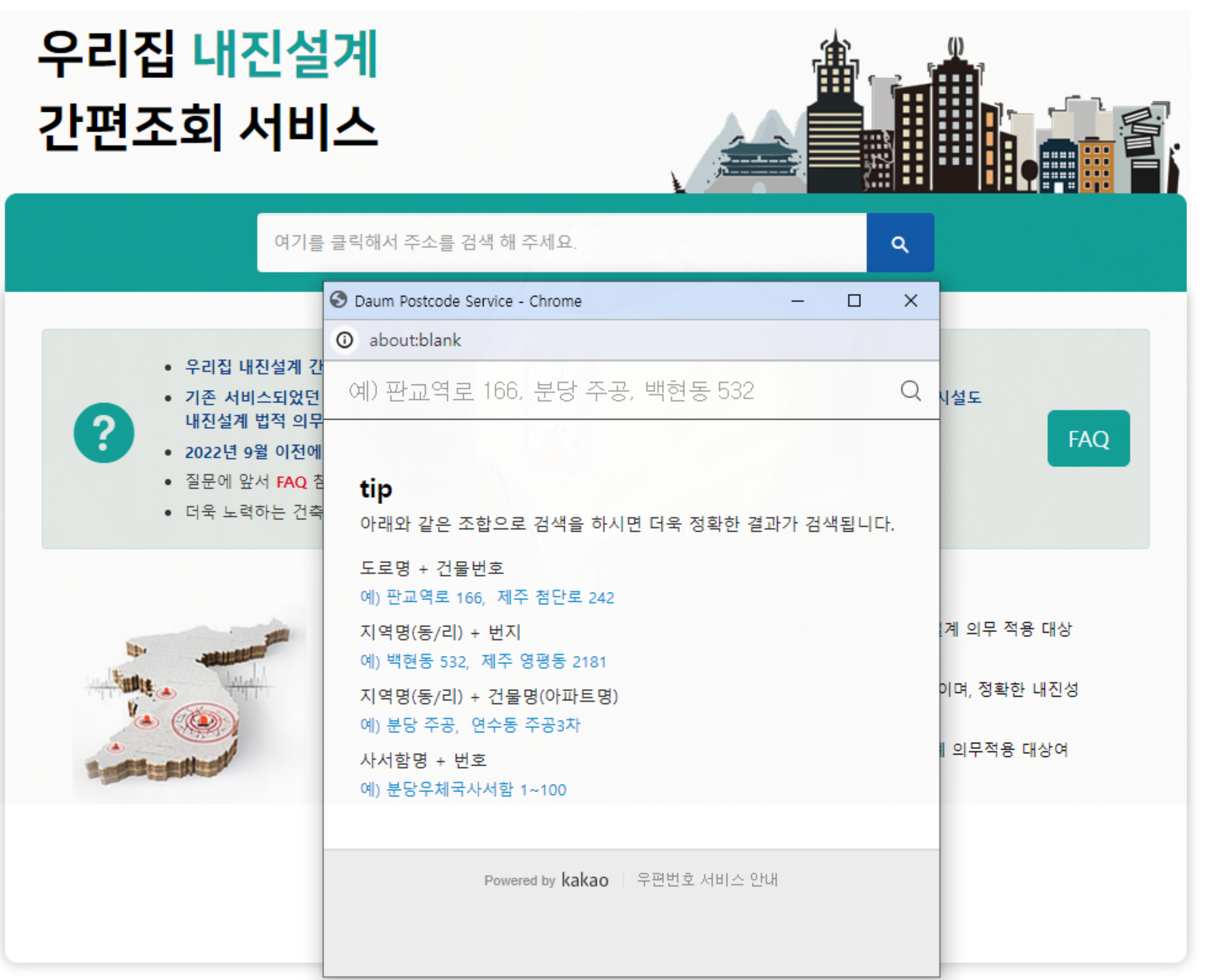Viewport: 1209px width, 980px height.
Task: Click the popup's magnifier search icon
Action: click(910, 391)
